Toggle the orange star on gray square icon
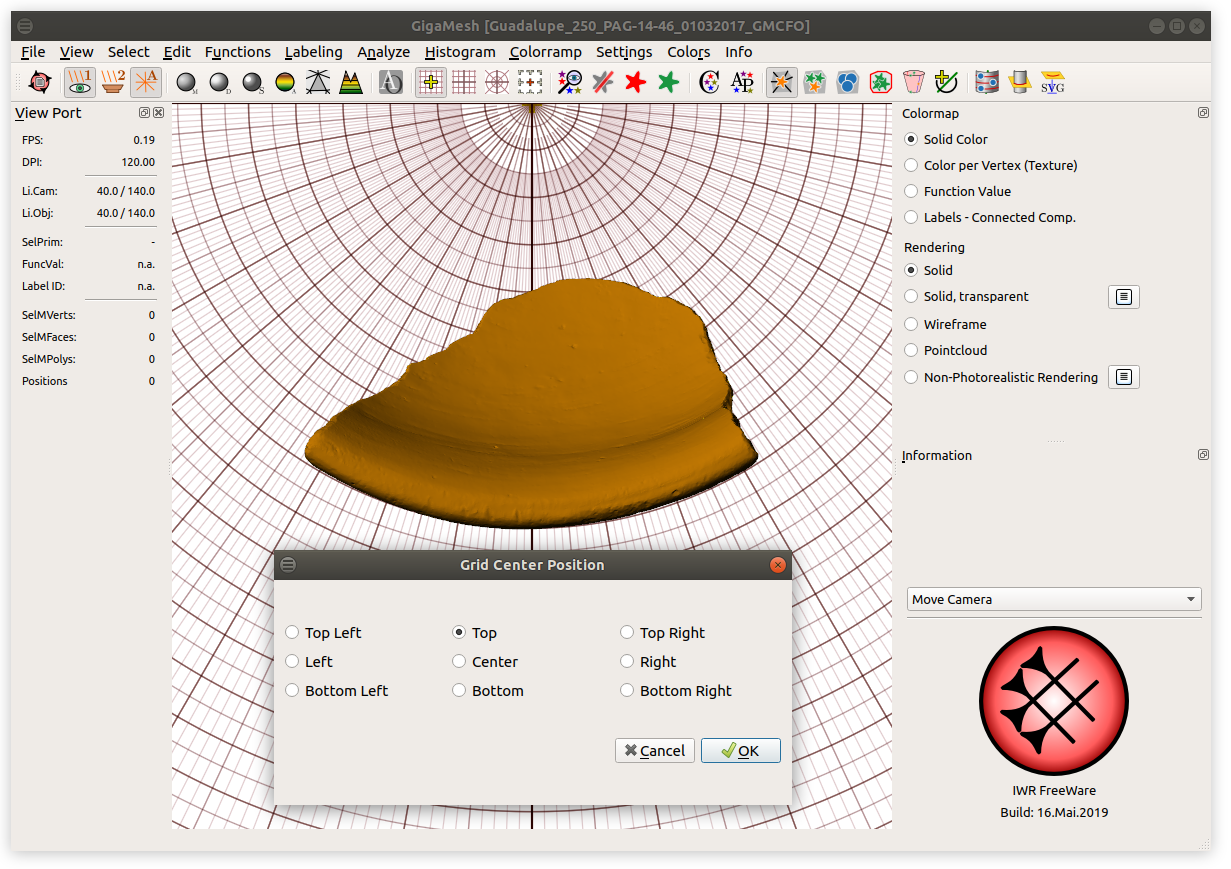The width and height of the screenshot is (1231, 869). (782, 82)
